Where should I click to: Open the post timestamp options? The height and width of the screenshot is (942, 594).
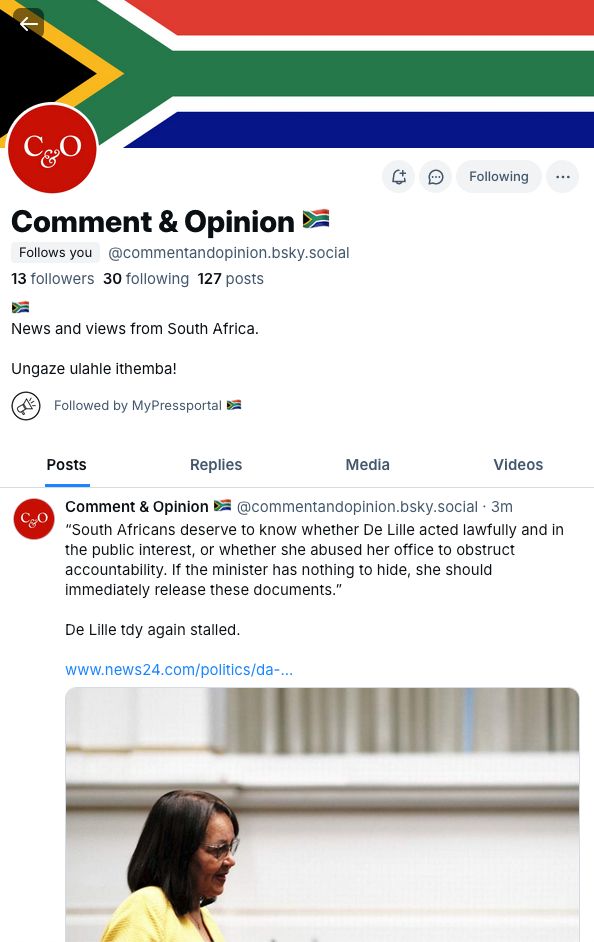coord(501,507)
